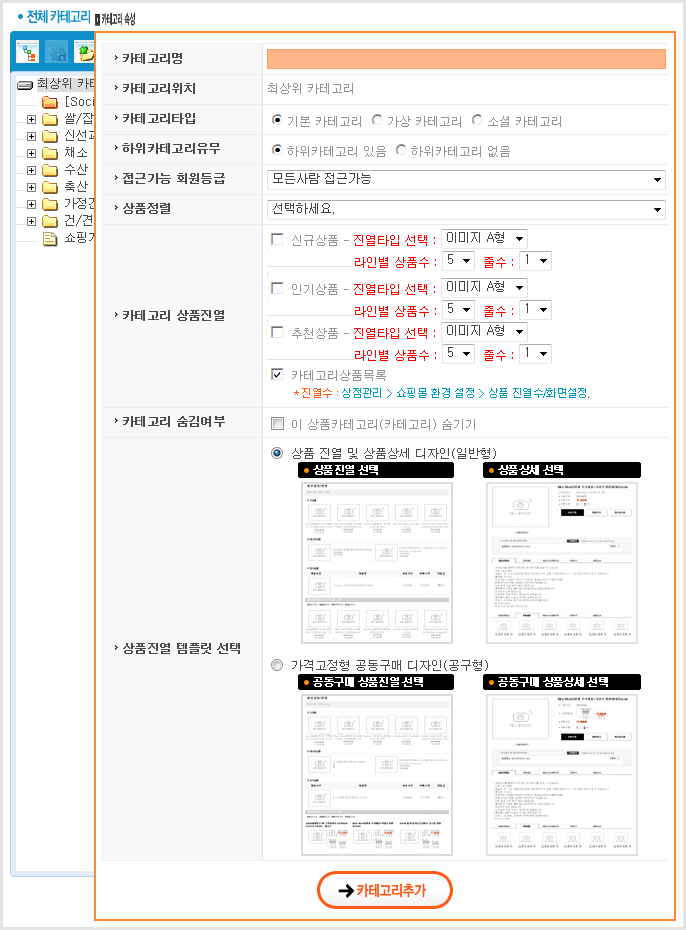Click the 전체 카테고리 heading
This screenshot has width=686, height=930.
(59, 17)
